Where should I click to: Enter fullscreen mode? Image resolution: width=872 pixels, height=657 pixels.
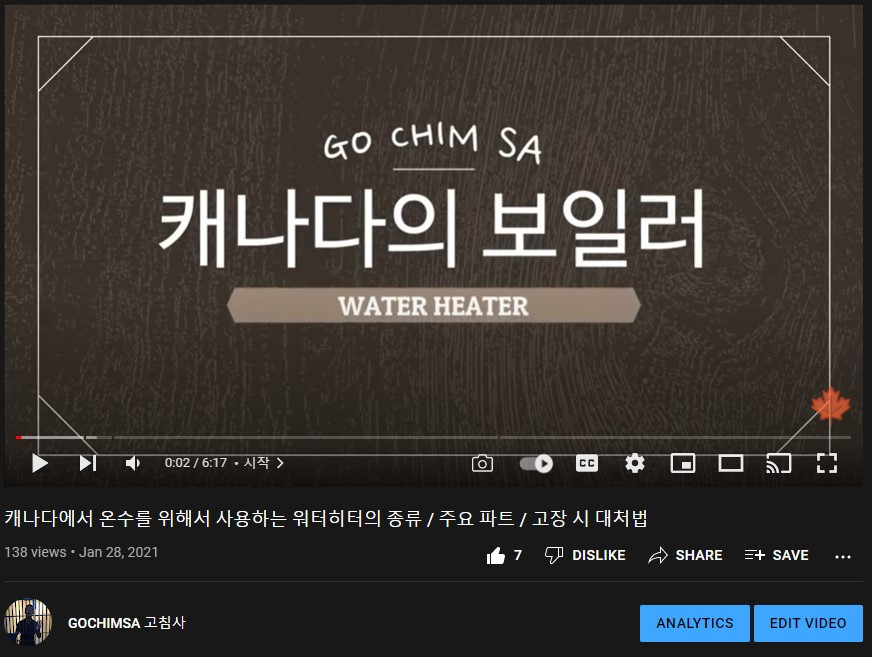[x=826, y=463]
